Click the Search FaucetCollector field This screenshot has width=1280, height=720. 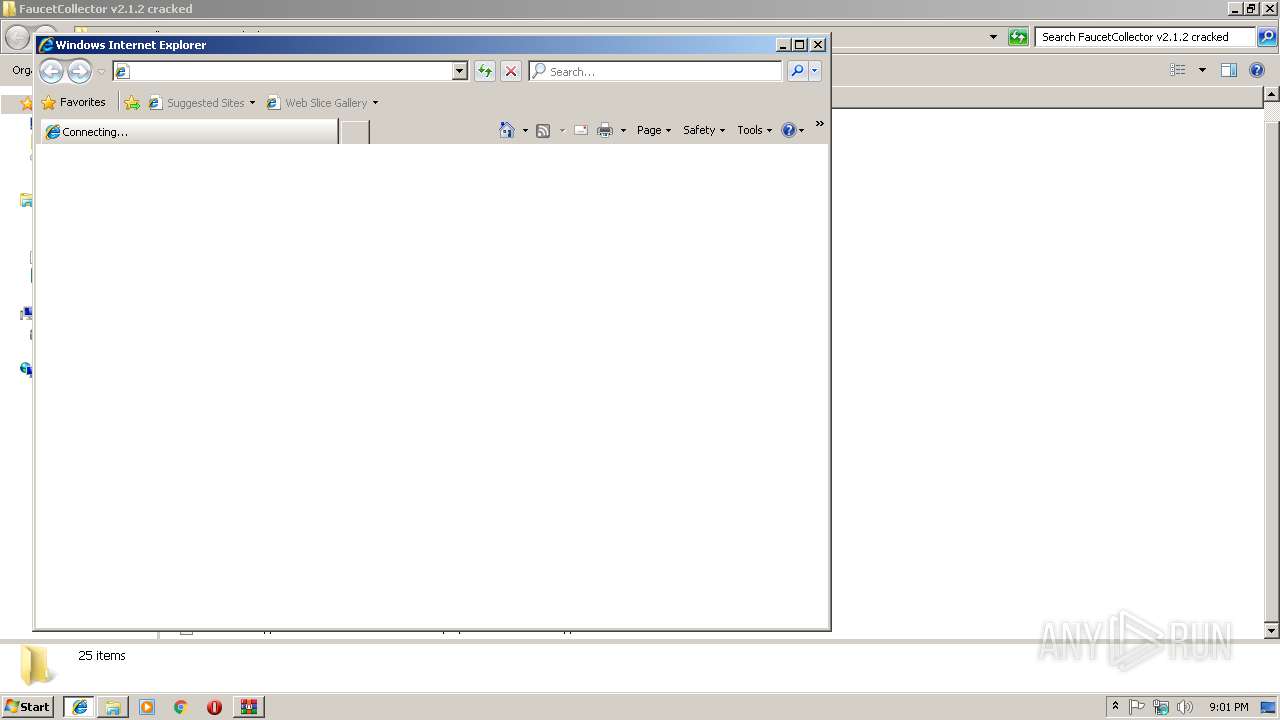point(1145,37)
